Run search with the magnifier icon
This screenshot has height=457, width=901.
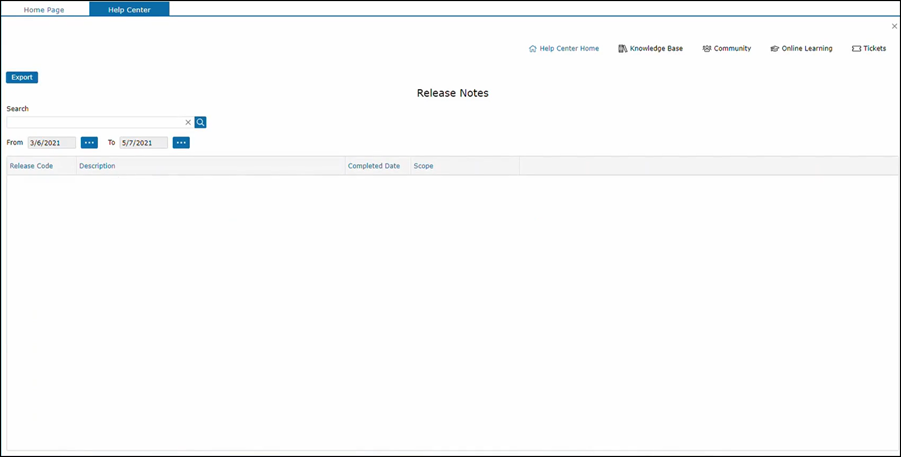pyautogui.click(x=201, y=122)
